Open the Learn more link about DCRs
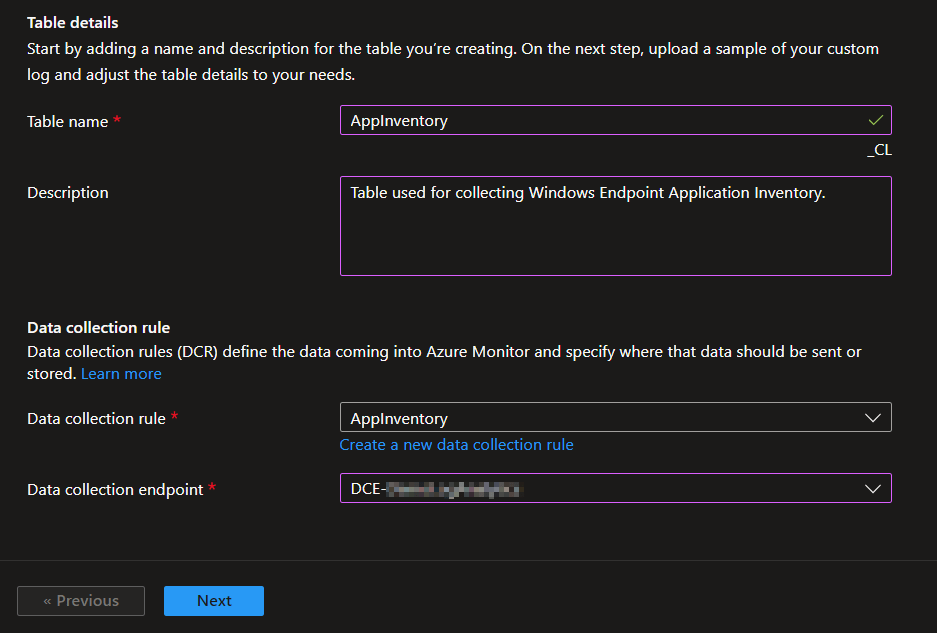937x633 pixels. (x=121, y=374)
